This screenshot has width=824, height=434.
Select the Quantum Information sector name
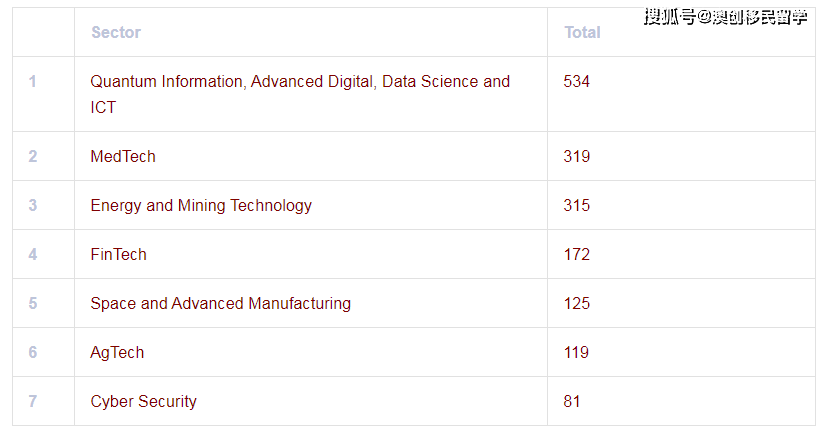point(300,94)
